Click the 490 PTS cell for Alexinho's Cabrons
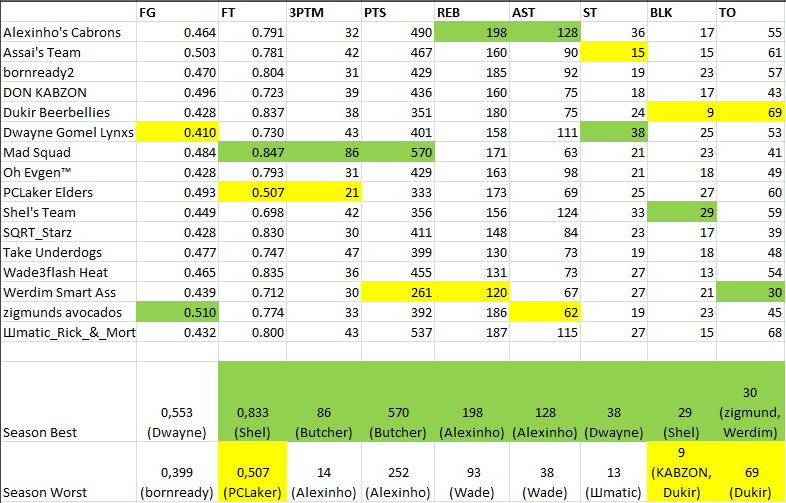The image size is (786, 503). click(x=398, y=32)
